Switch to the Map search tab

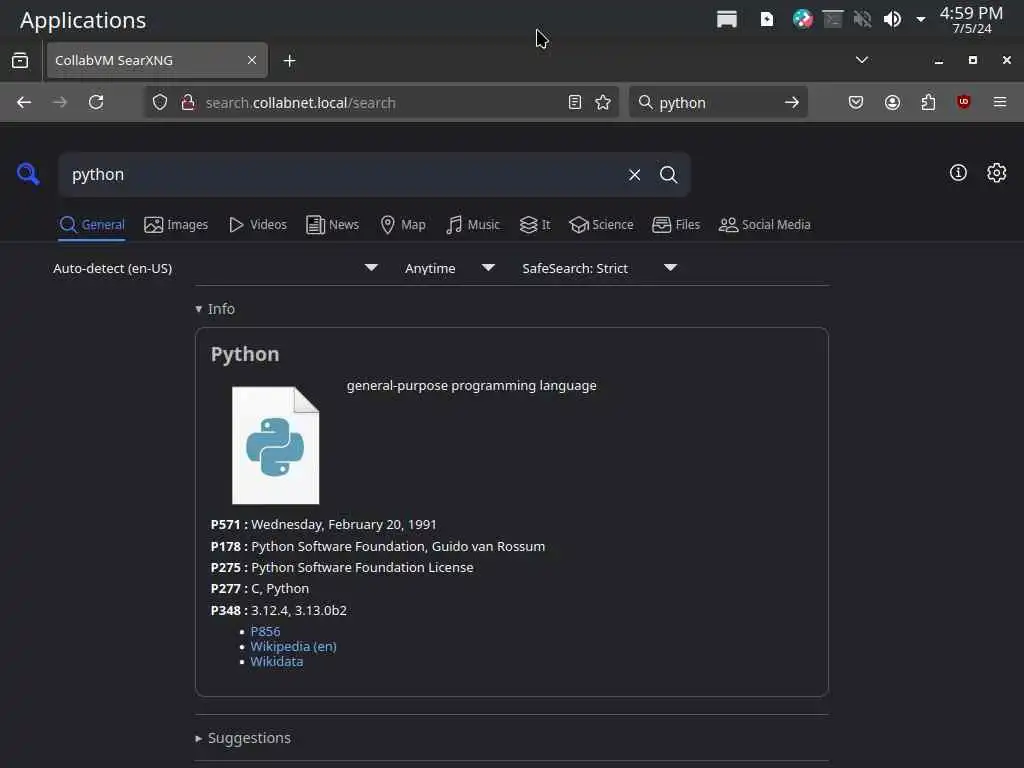403,225
